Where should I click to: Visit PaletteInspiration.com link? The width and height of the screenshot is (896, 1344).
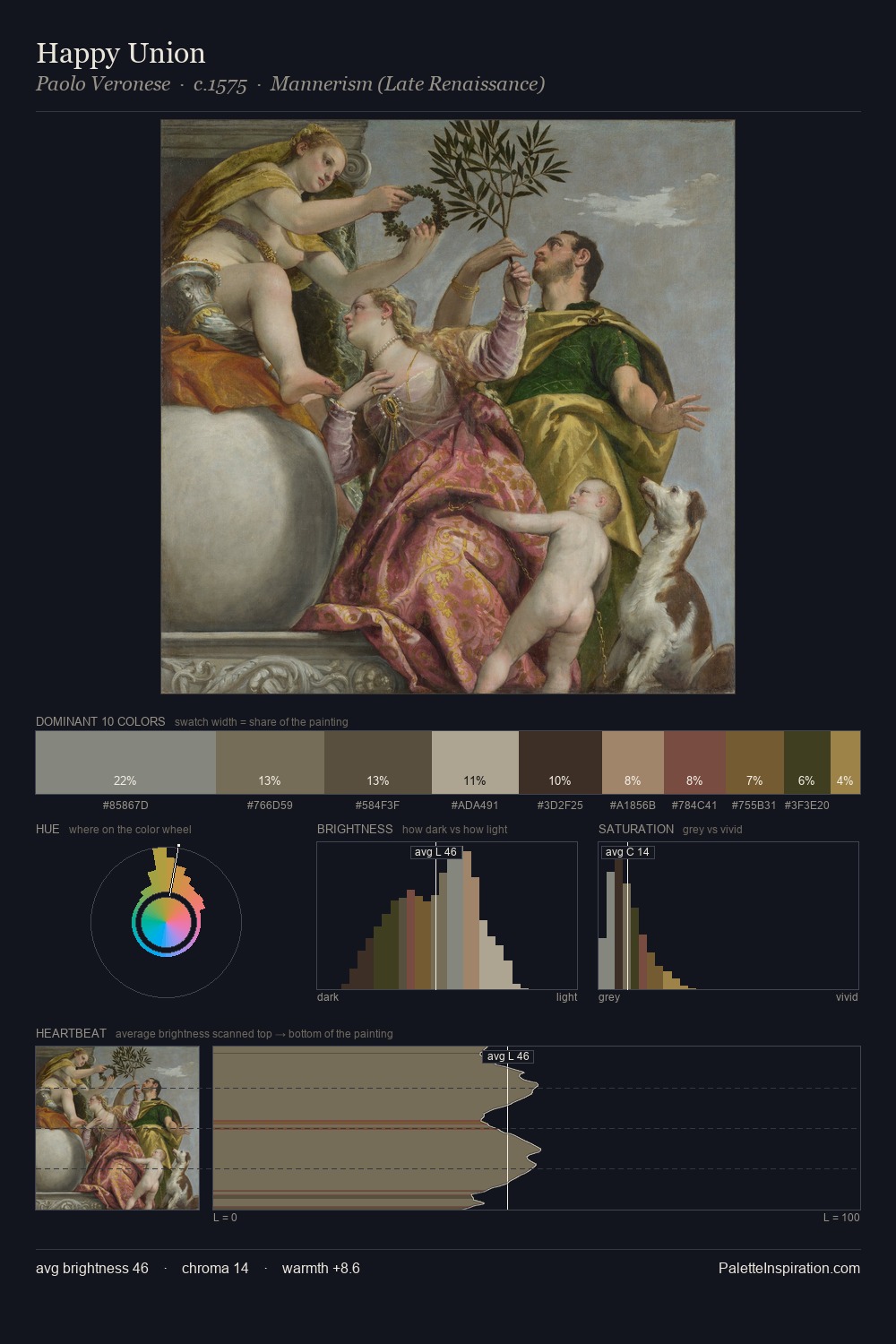click(x=789, y=1268)
